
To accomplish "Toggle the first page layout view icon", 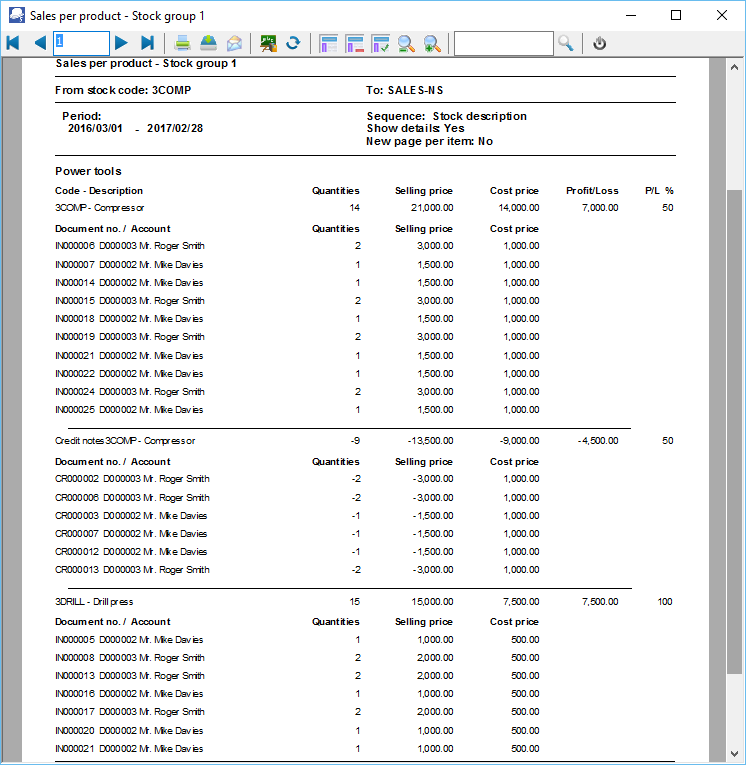I will coord(328,43).
